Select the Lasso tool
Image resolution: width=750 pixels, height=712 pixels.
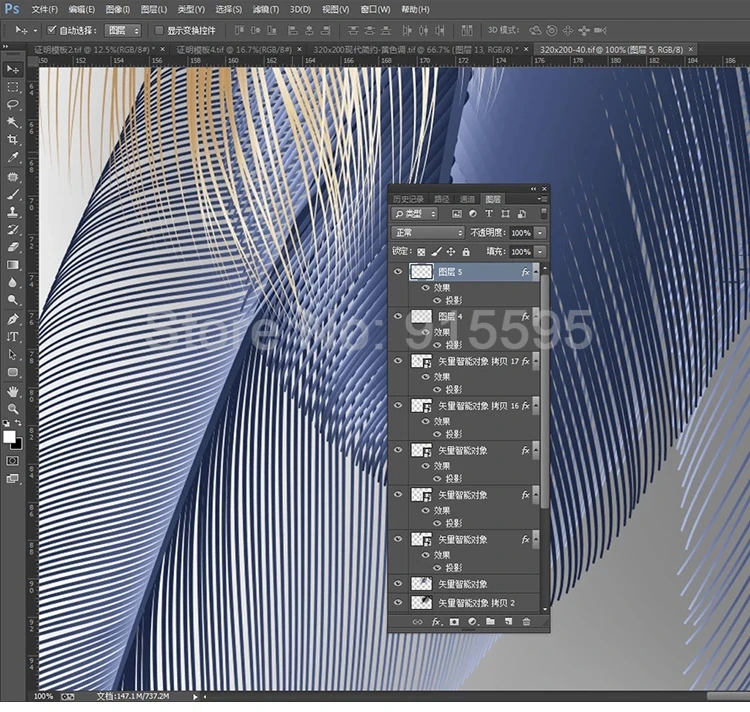13,104
